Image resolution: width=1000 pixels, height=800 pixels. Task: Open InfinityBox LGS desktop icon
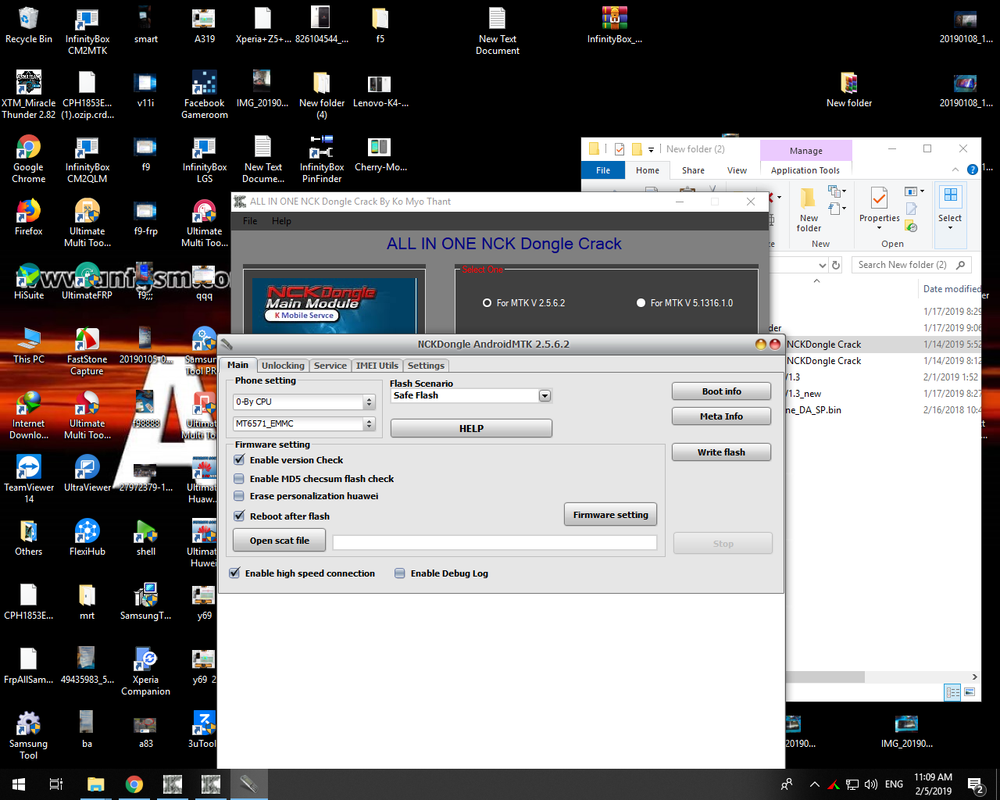pyautogui.click(x=204, y=159)
